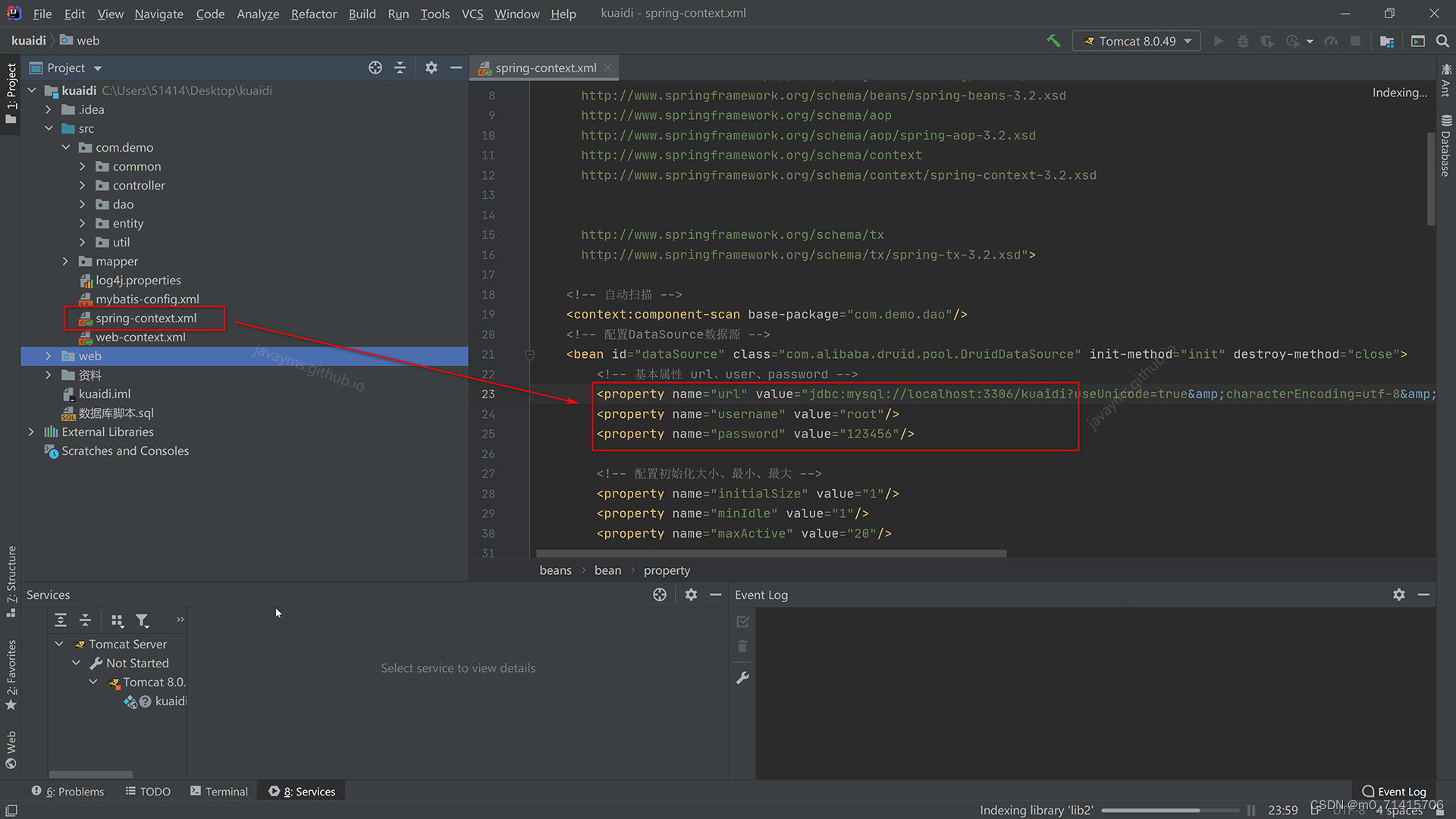This screenshot has height=819, width=1456.
Task: Collapse the Tomcat Server node
Action: (x=59, y=644)
